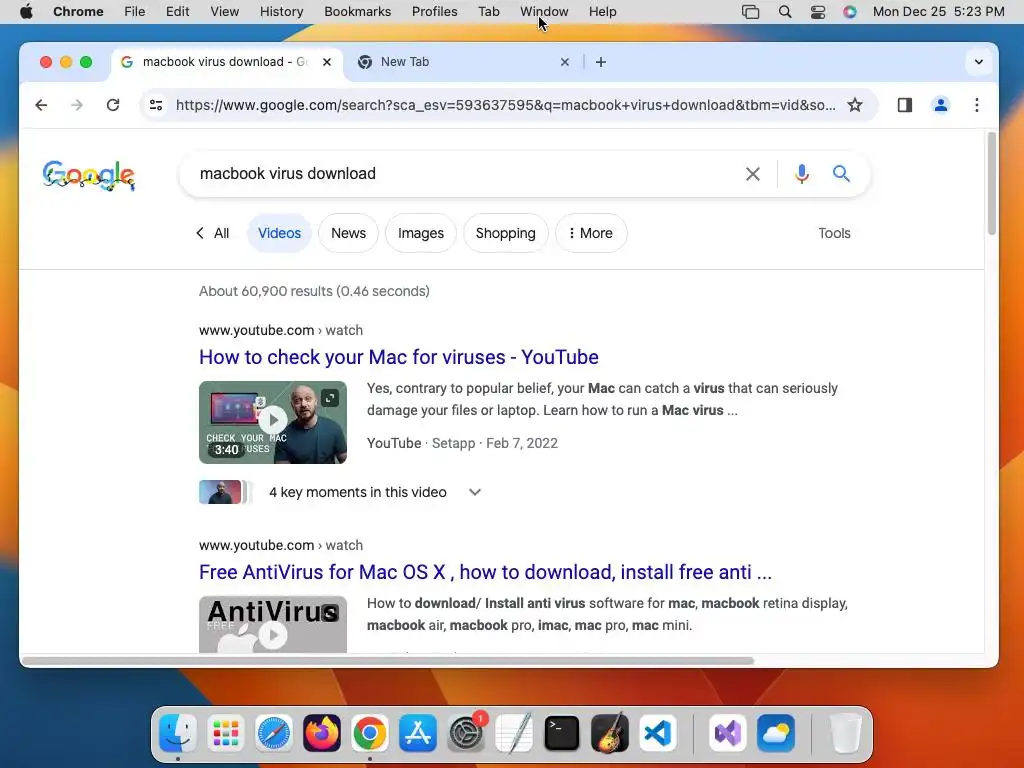This screenshot has height=768, width=1024.
Task: Click the key moments preview thumbnail
Action: [x=225, y=492]
